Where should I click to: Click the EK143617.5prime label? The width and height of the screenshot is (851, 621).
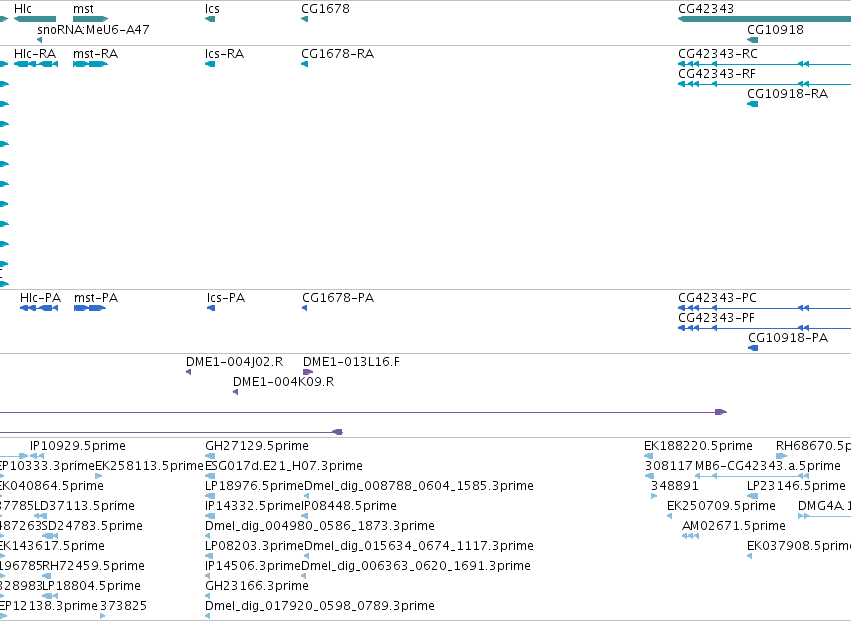coord(52,546)
